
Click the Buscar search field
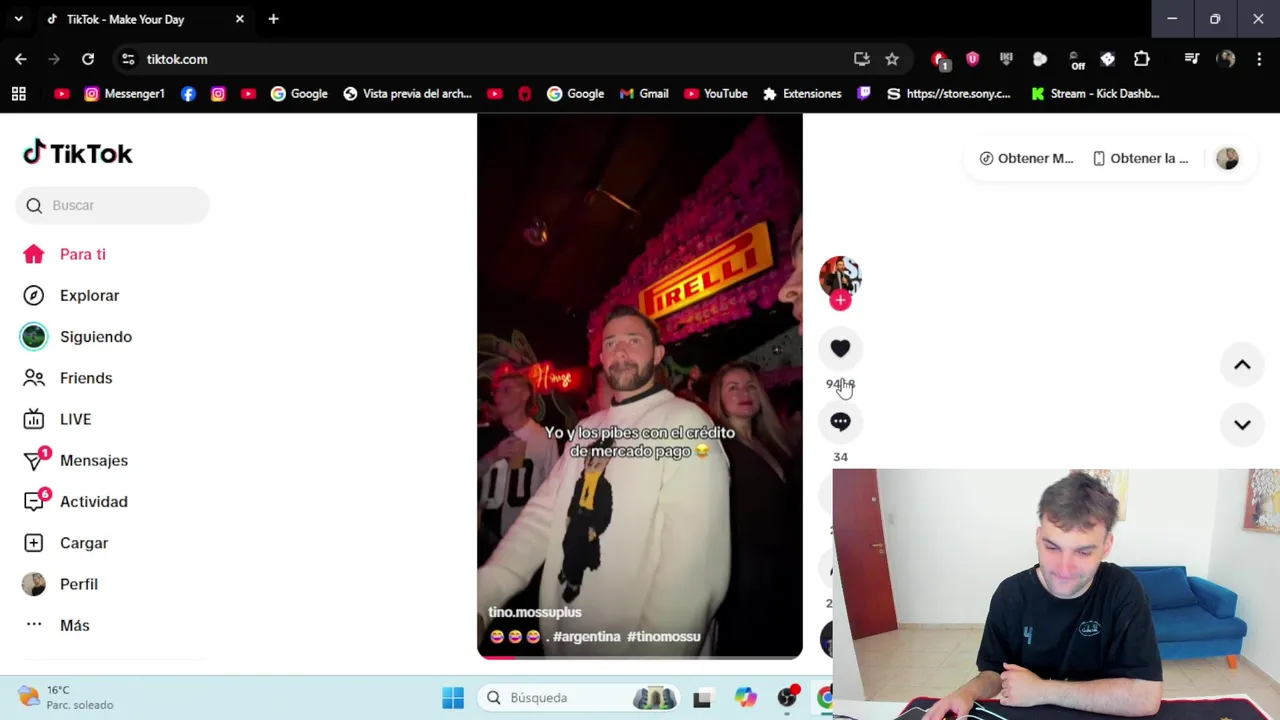click(112, 205)
